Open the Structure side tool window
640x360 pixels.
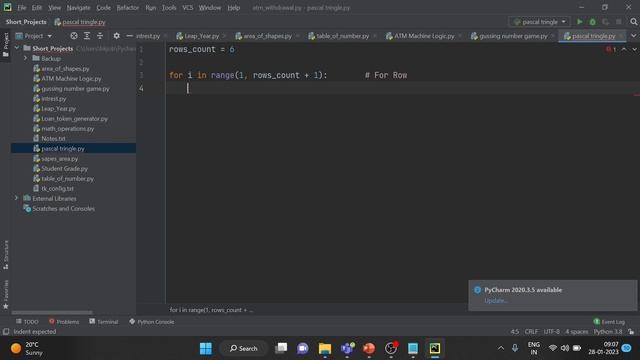pyautogui.click(x=6, y=255)
